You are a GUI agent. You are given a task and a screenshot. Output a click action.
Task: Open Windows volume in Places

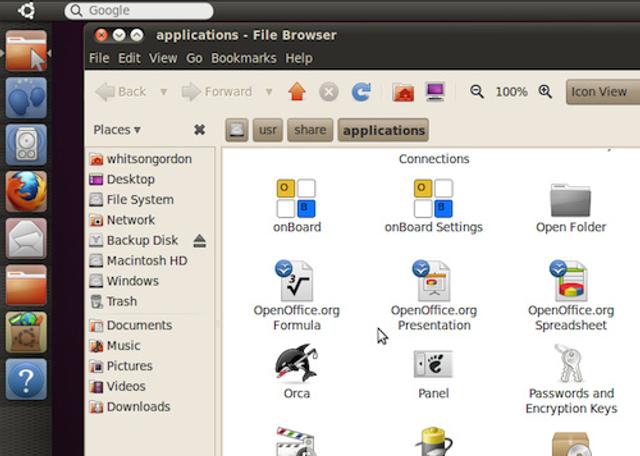[x=124, y=281]
